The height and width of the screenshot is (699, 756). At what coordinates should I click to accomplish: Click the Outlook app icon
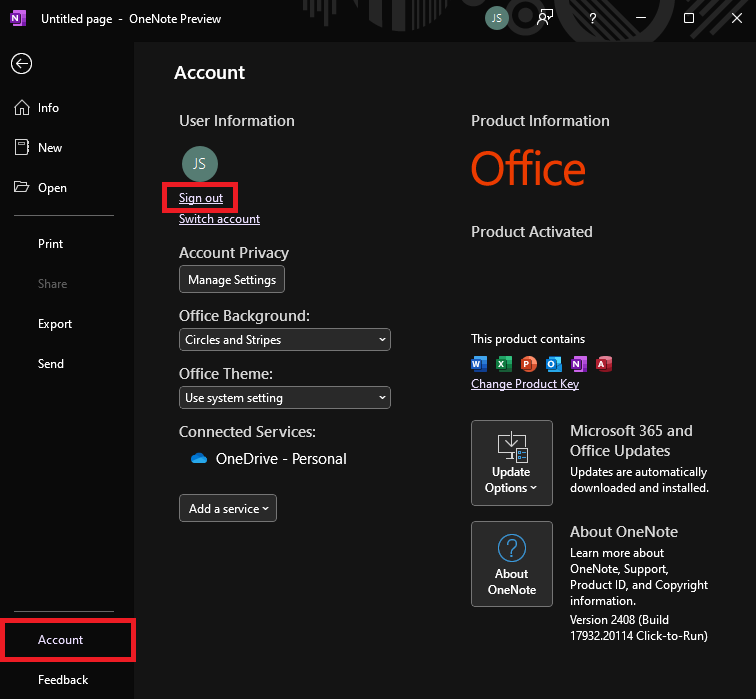click(x=554, y=364)
